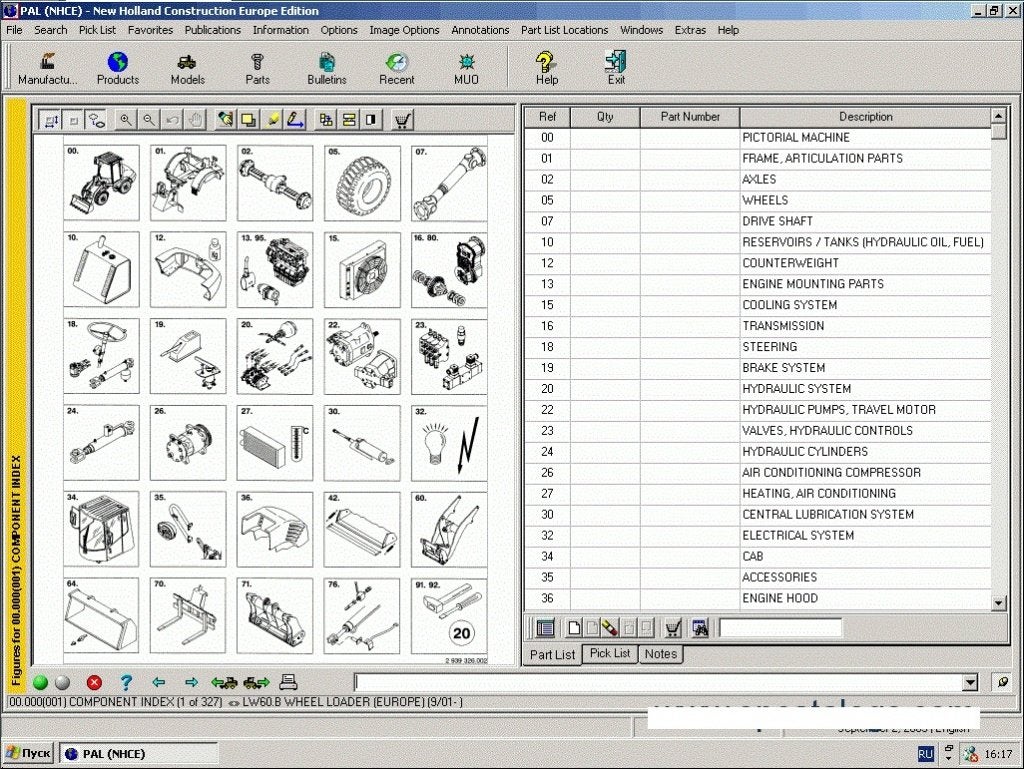Click the green circle status button
1024x769 pixels.
pyautogui.click(x=40, y=683)
